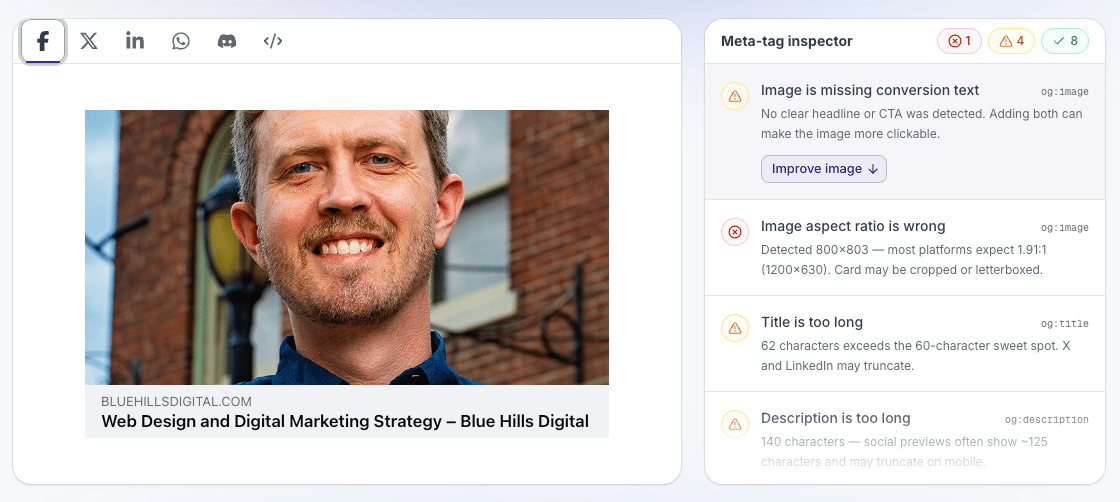
Task: Click the og:title tag label
Action: point(1064,324)
